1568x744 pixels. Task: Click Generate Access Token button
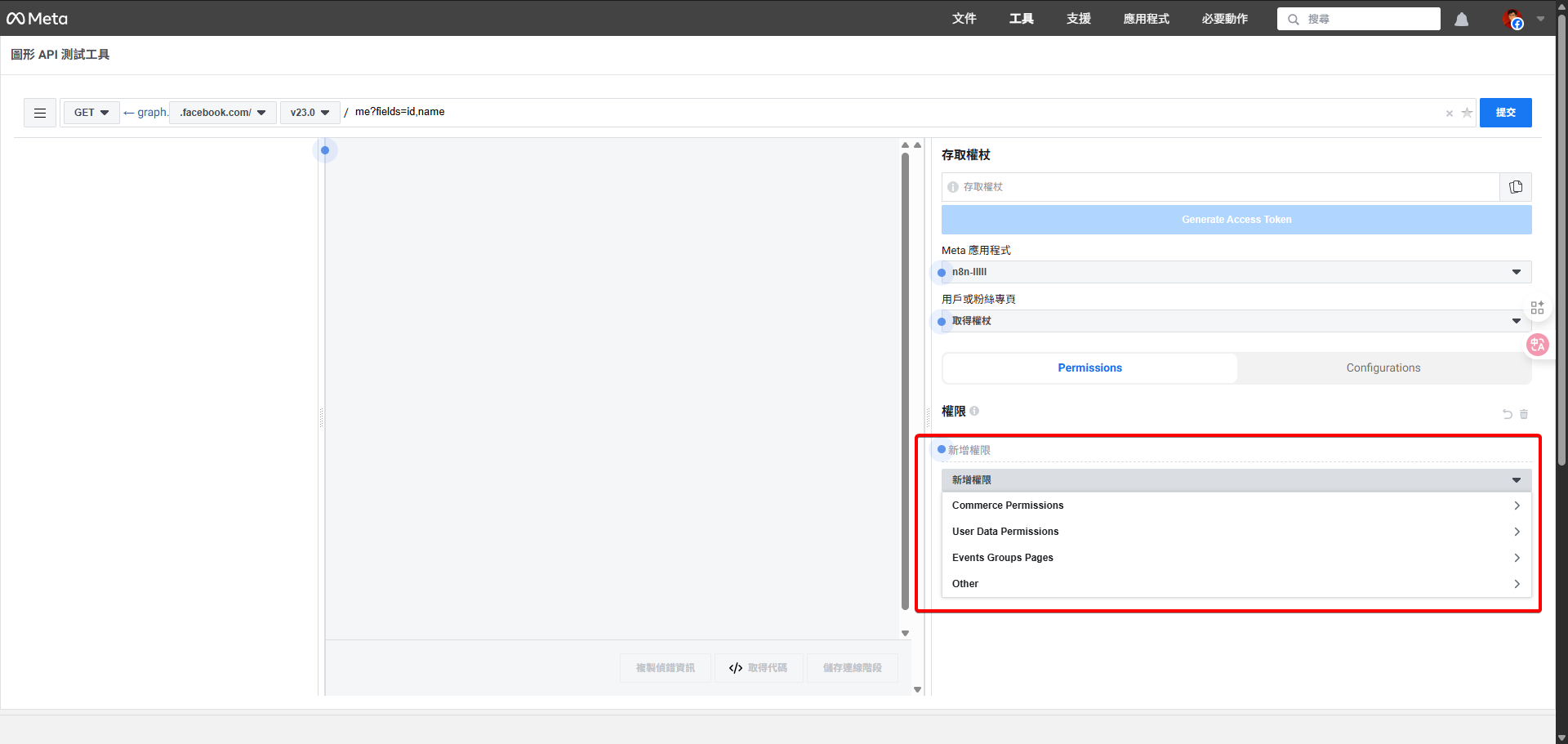pos(1236,220)
